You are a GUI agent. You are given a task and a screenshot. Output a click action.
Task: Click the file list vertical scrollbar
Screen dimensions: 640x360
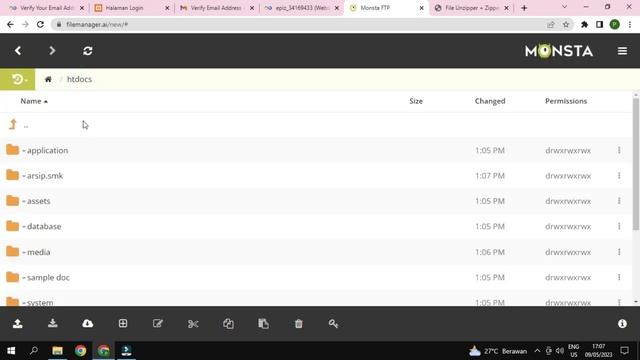(636, 163)
